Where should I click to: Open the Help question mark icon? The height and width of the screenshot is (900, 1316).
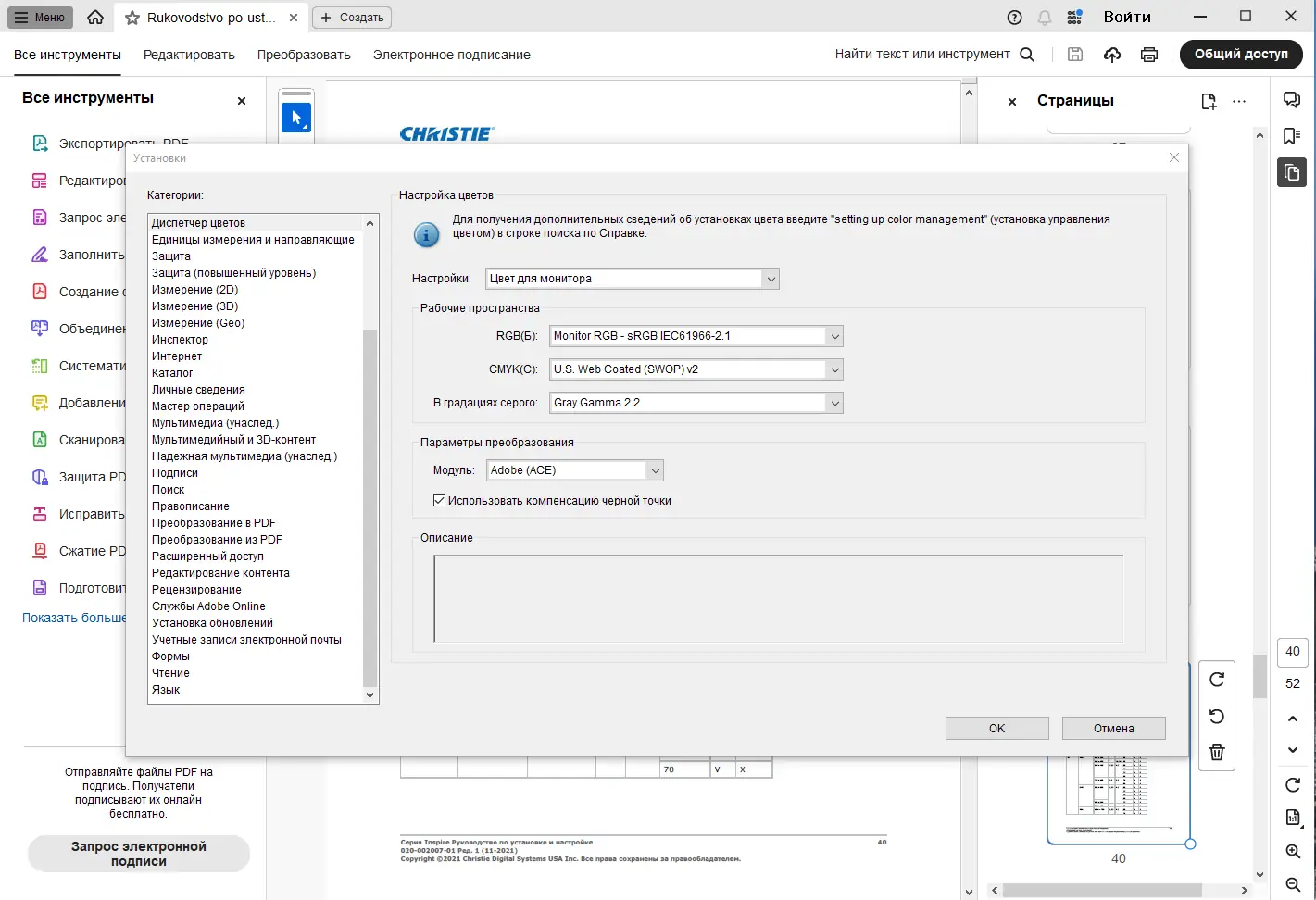pos(1015,18)
